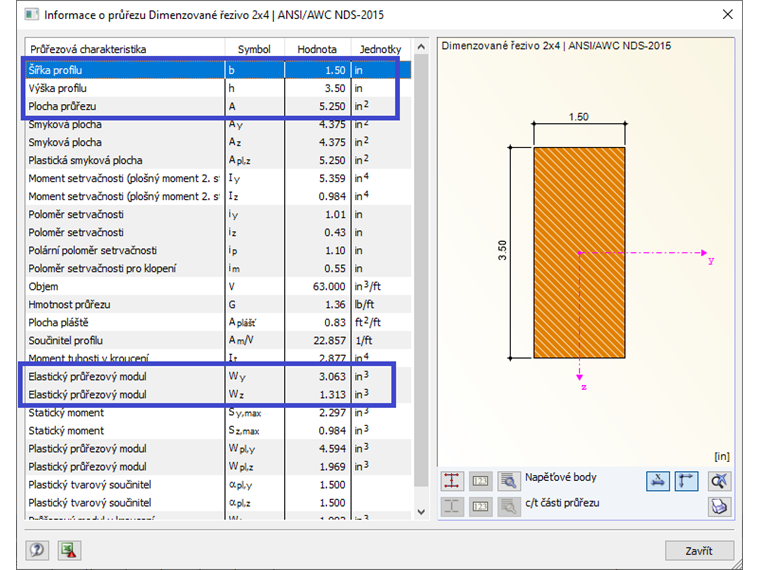
Task: Click the 3.50 height dimension in the drawing
Action: pos(502,250)
